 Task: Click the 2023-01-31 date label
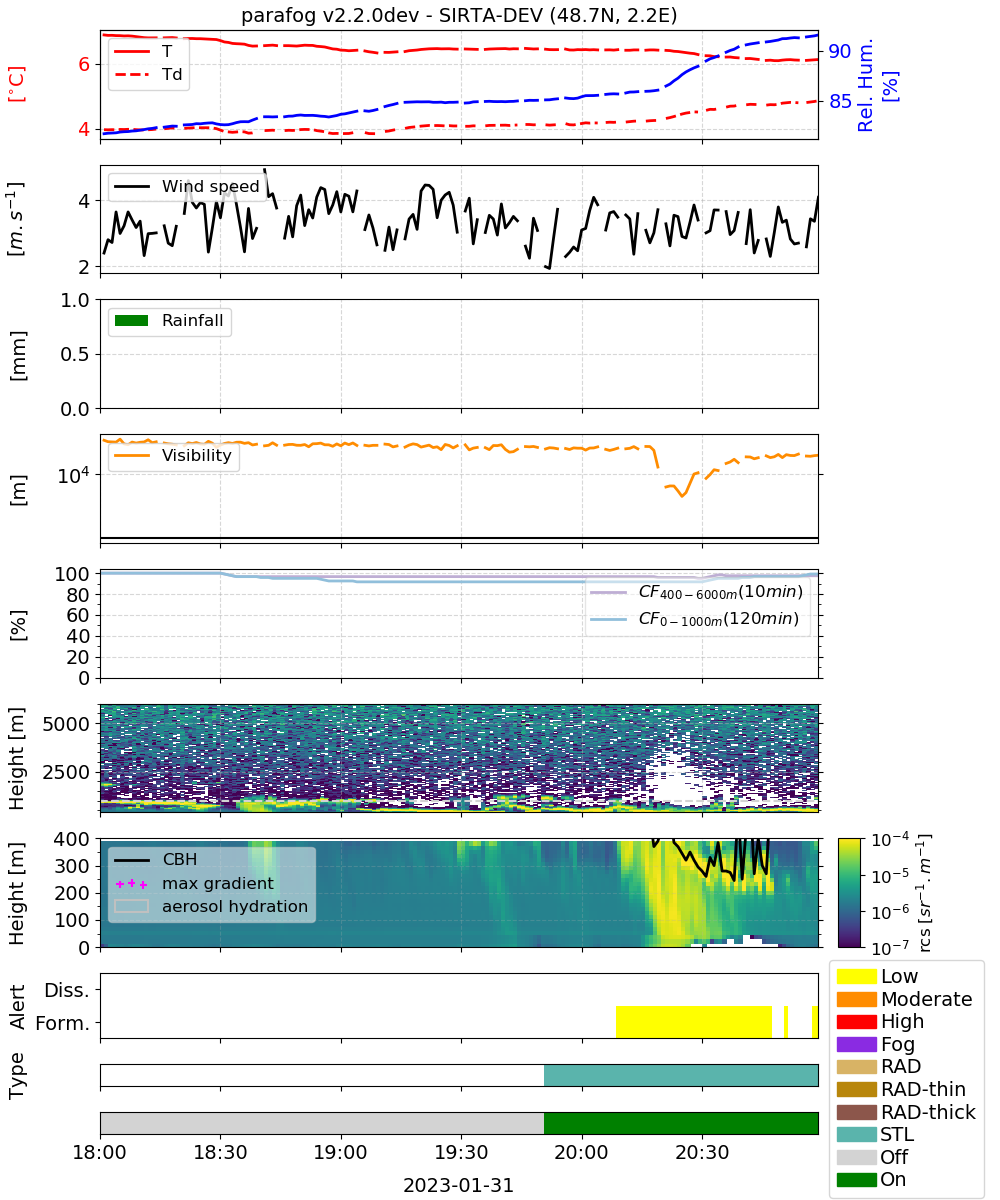(458, 1186)
